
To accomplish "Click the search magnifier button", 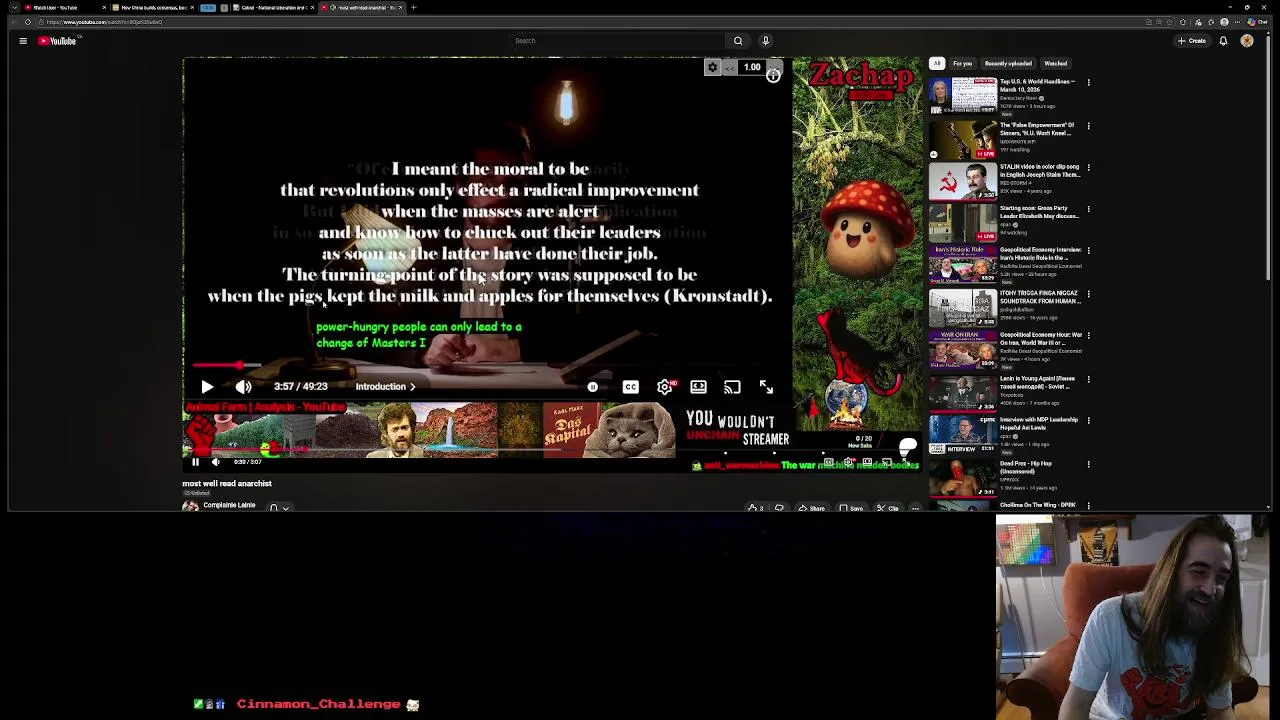I will coord(738,41).
